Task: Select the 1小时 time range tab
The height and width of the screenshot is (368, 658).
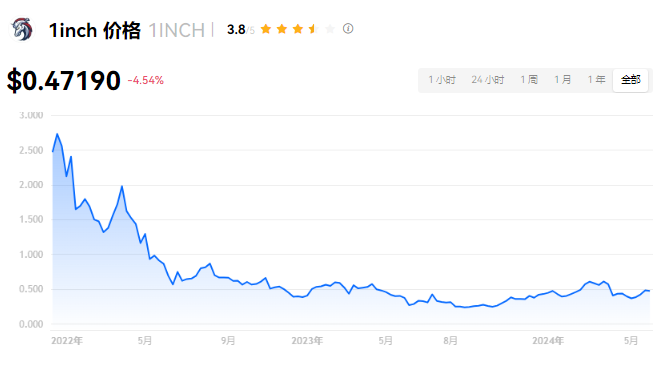Action: pos(442,80)
